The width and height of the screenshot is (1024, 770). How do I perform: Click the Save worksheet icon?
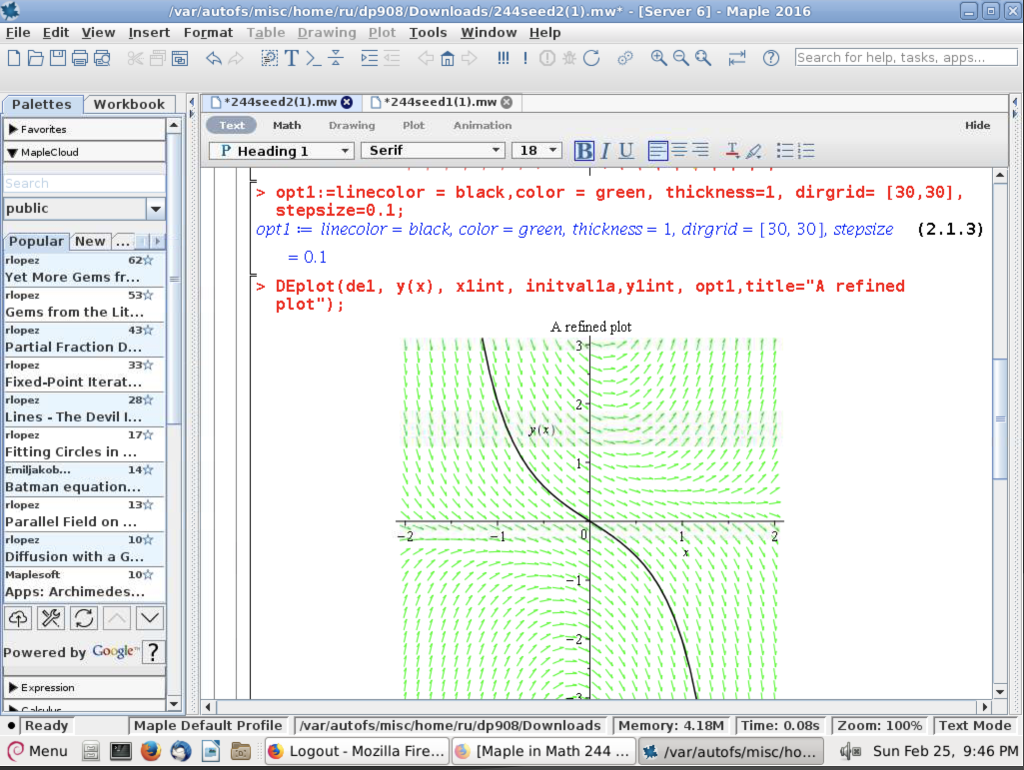click(57, 58)
